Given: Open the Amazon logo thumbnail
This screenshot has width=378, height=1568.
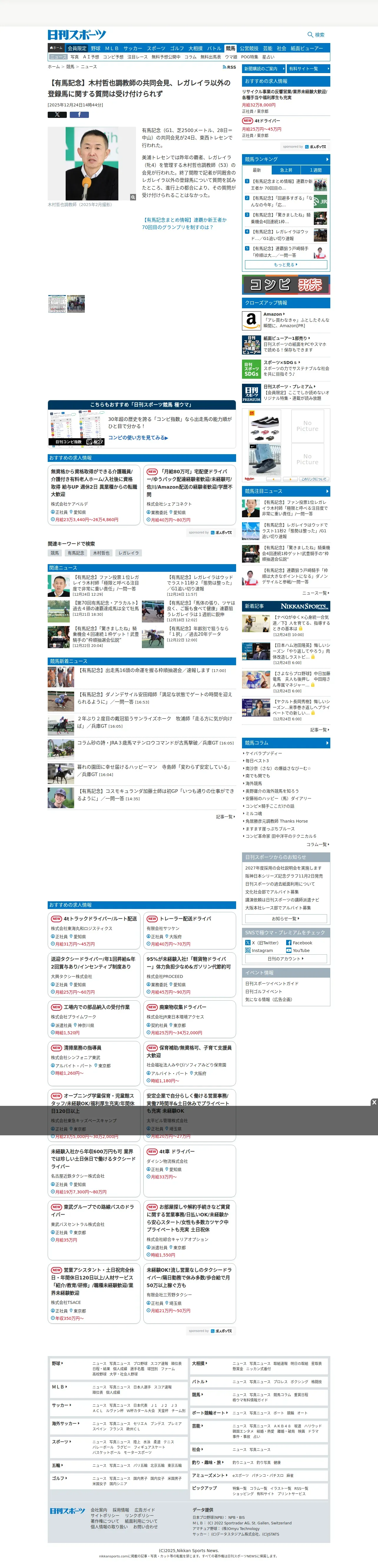Looking at the screenshot, I should click(x=252, y=321).
